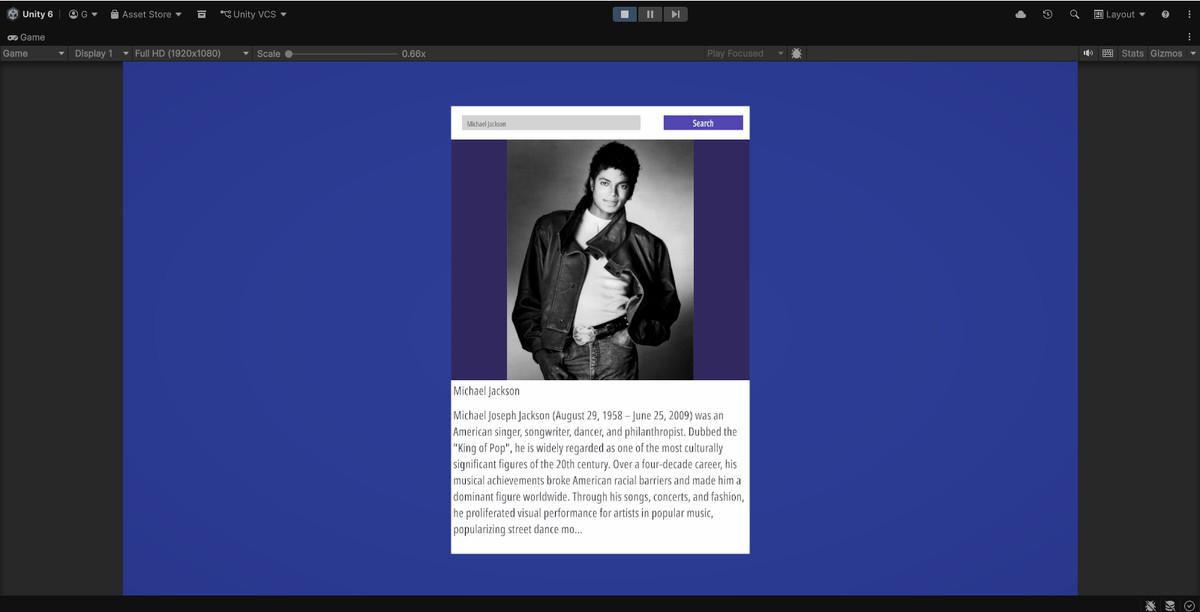Toggle Gizmos in Game view
1200x612 pixels.
(x=1165, y=53)
